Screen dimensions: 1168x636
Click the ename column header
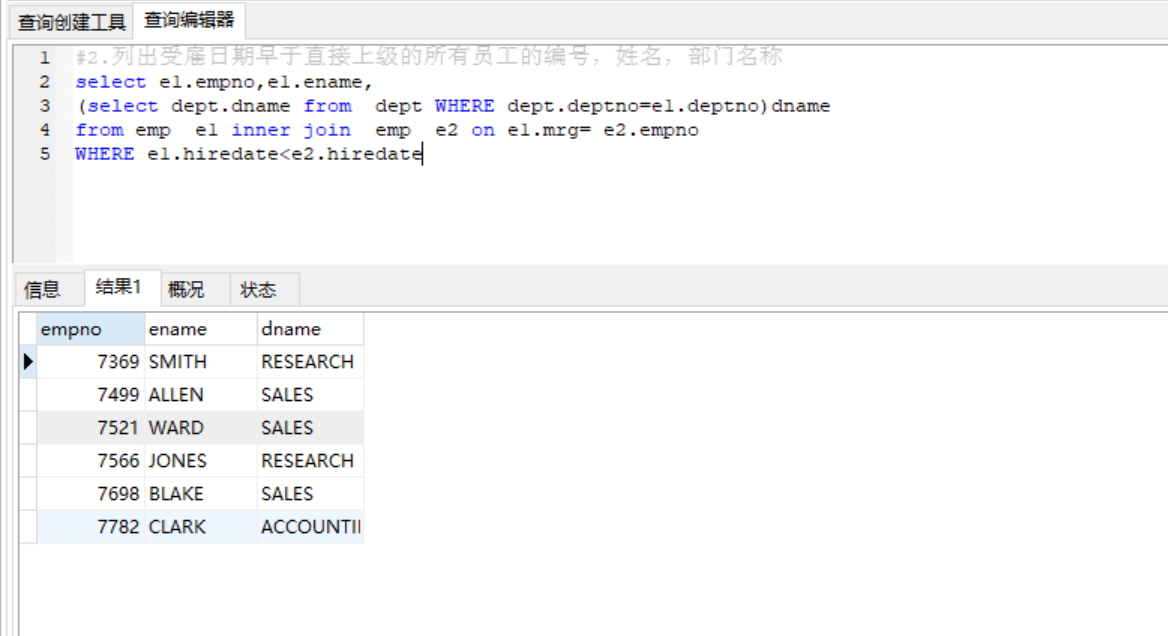pos(200,329)
